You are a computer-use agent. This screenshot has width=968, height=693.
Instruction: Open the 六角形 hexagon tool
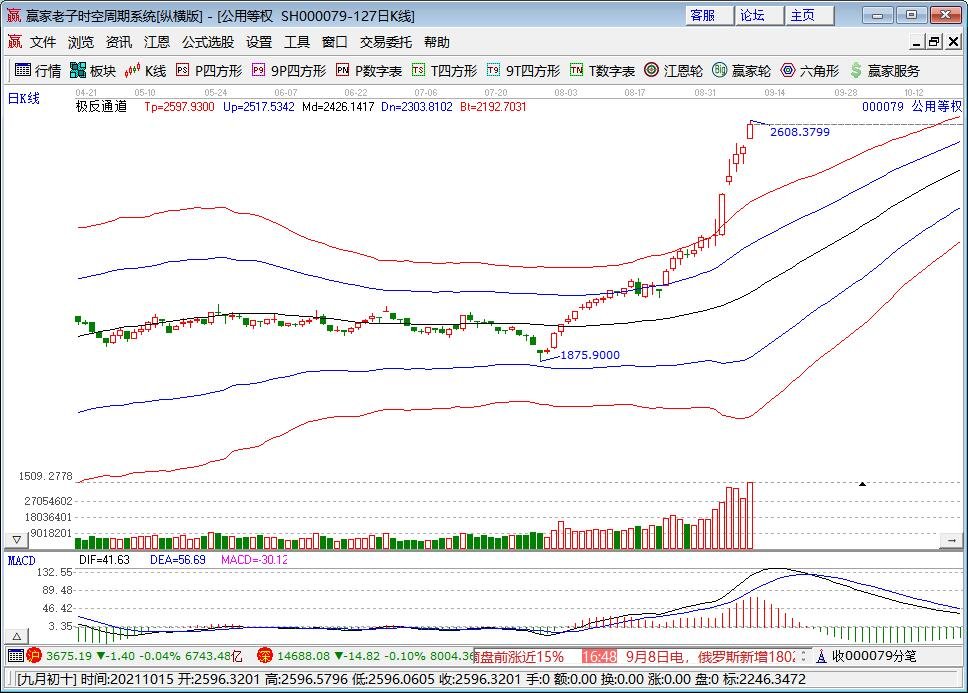(x=810, y=71)
